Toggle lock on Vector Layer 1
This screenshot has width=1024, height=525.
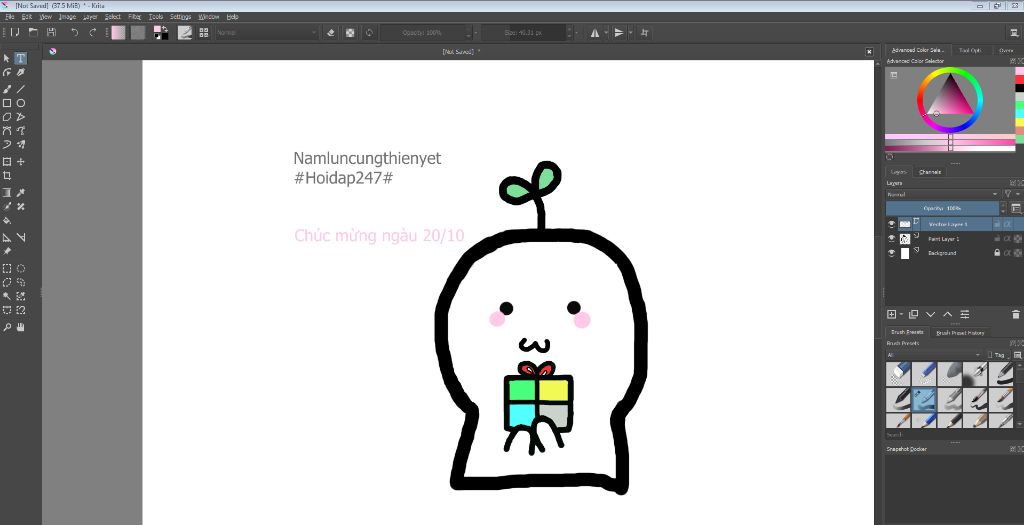(997, 224)
